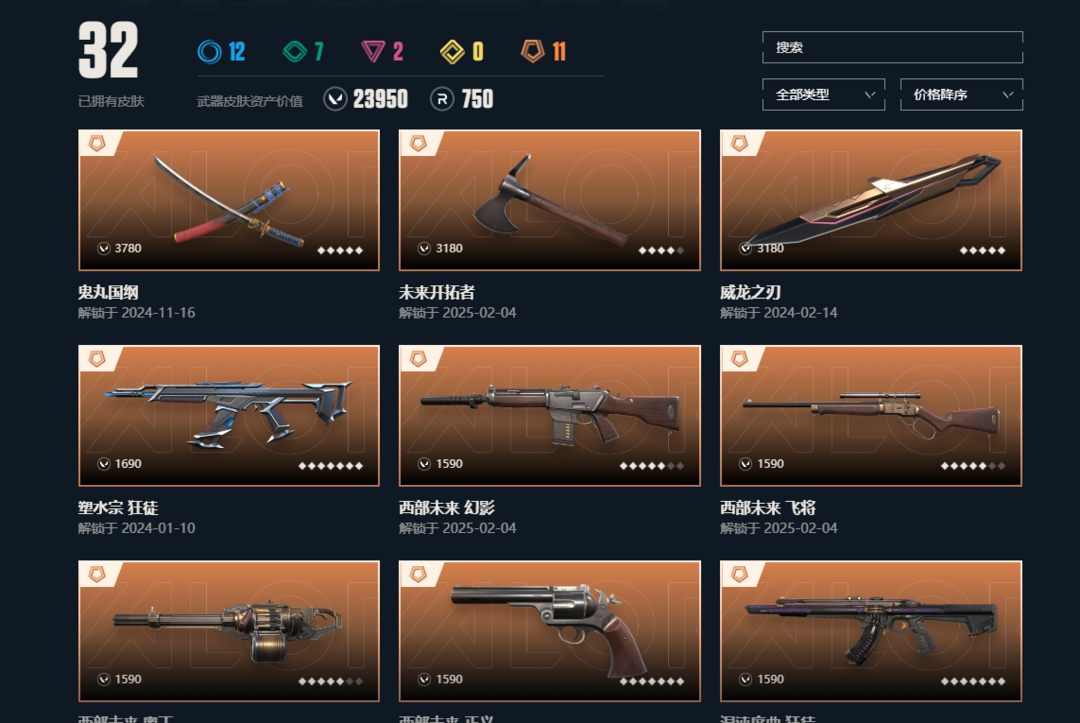Viewport: 1080px width, 723px height.
Task: Open the 价格降序 sort dropdown
Action: point(962,94)
